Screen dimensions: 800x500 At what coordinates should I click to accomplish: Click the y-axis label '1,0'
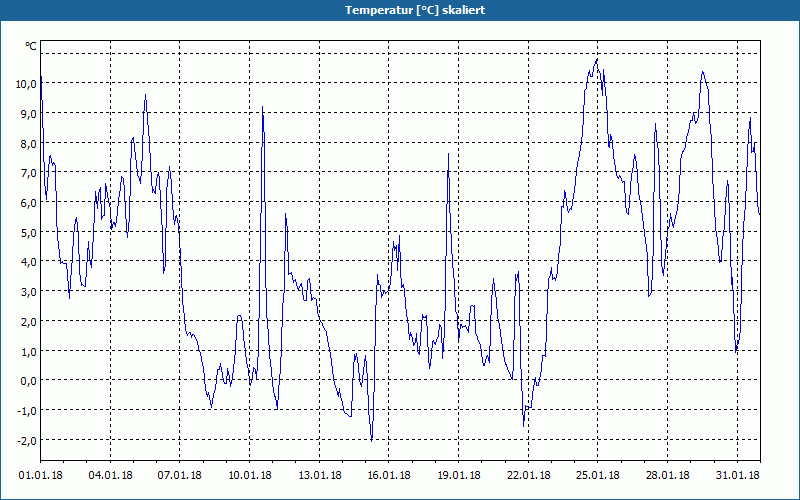(29, 352)
